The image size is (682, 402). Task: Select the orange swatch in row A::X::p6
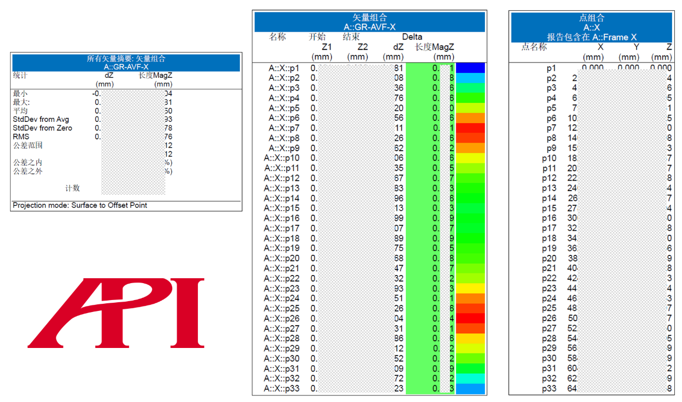(x=470, y=118)
